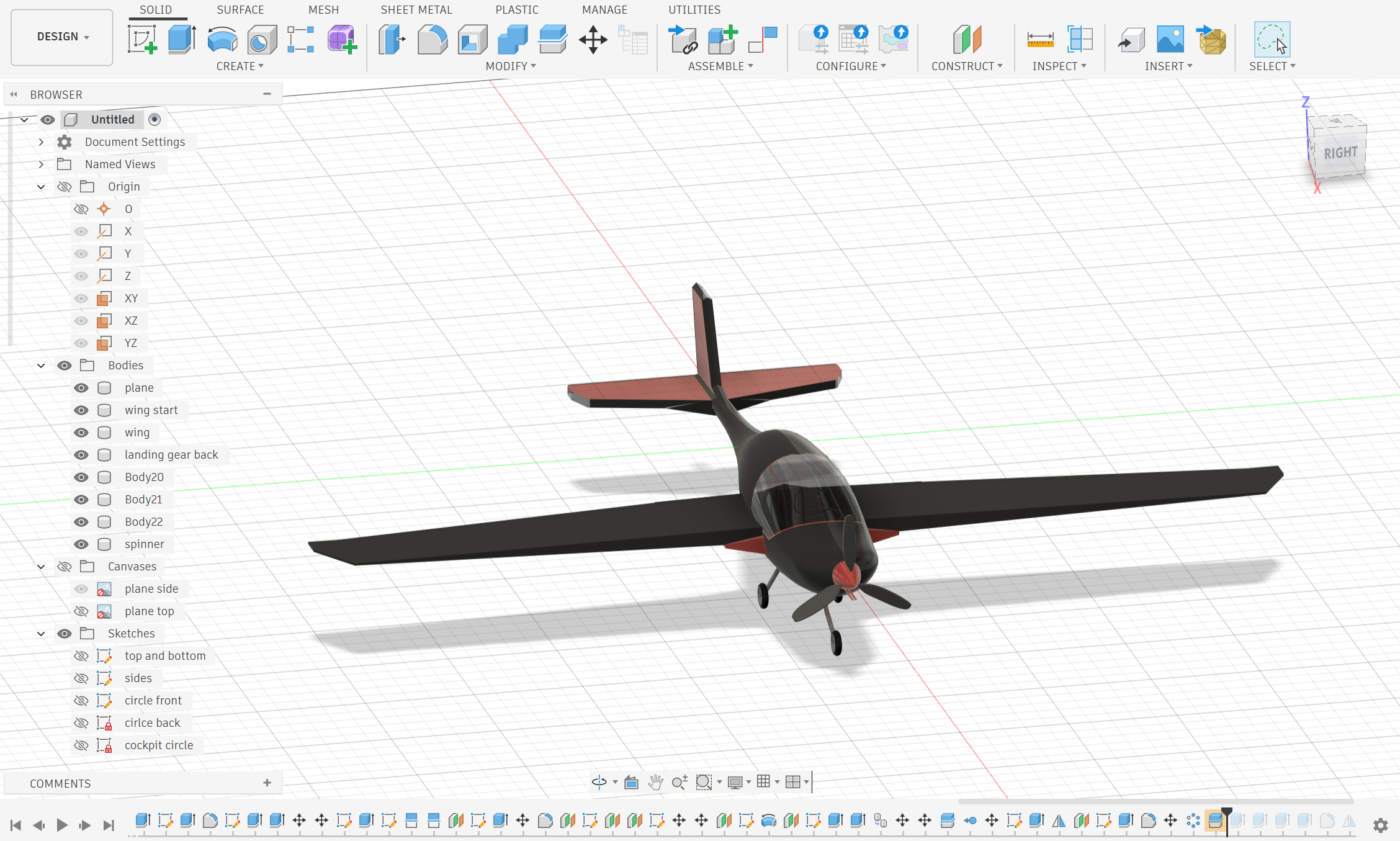
Task: Expand Document Settings node
Action: pyautogui.click(x=41, y=142)
